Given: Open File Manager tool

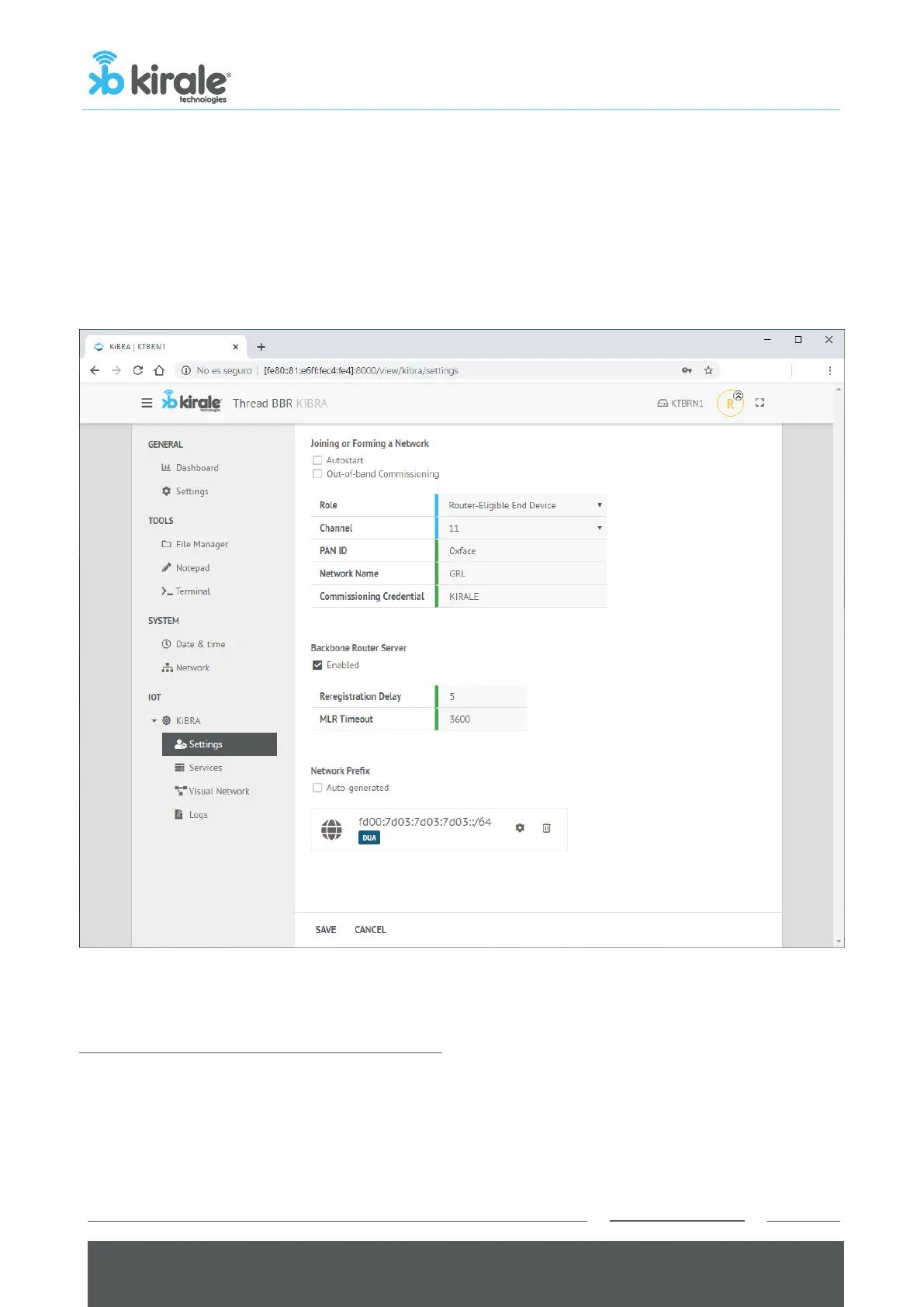Looking at the screenshot, I should click(x=195, y=544).
